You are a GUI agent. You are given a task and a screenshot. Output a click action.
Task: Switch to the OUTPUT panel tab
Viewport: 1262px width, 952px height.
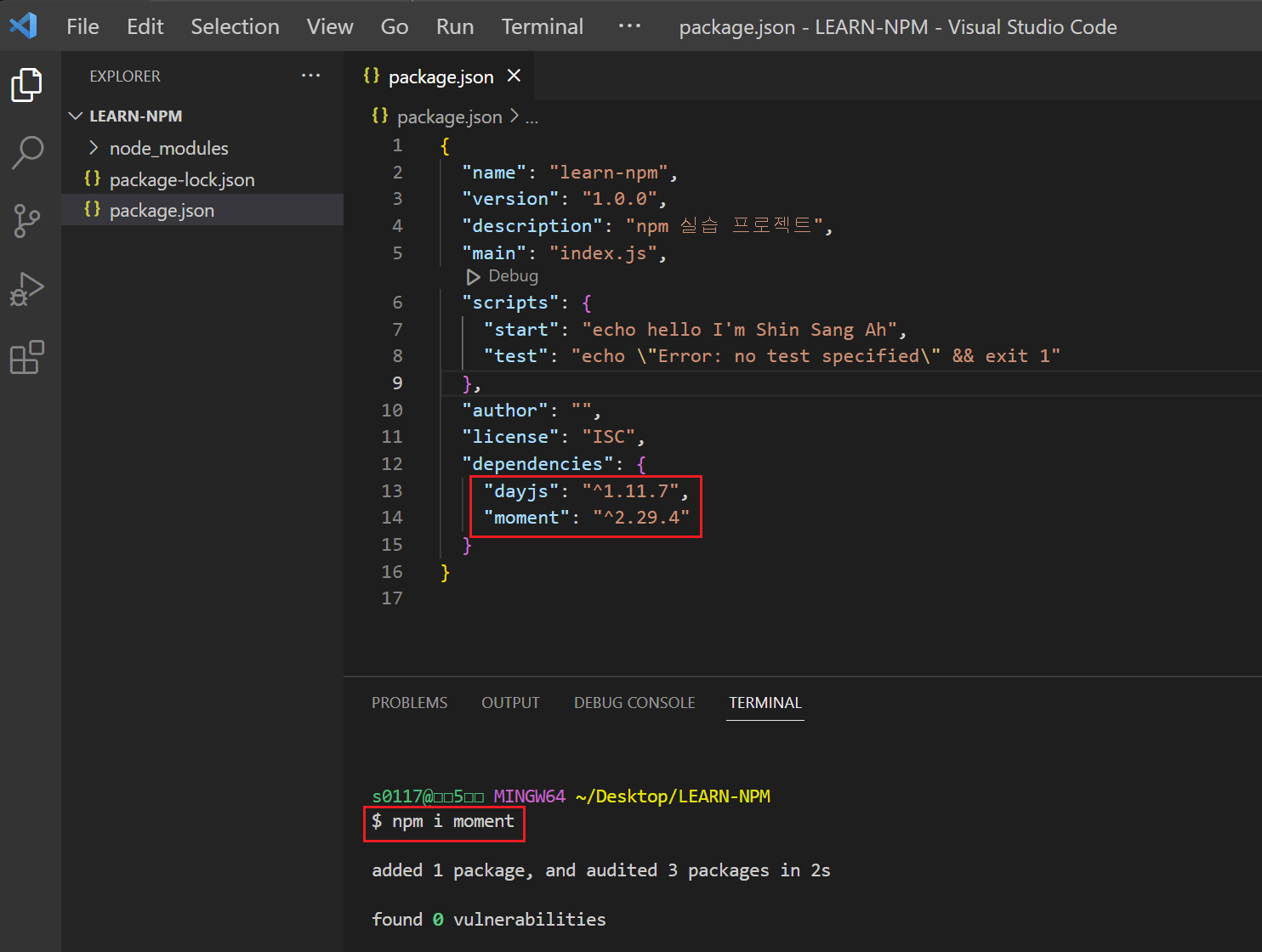(x=510, y=703)
